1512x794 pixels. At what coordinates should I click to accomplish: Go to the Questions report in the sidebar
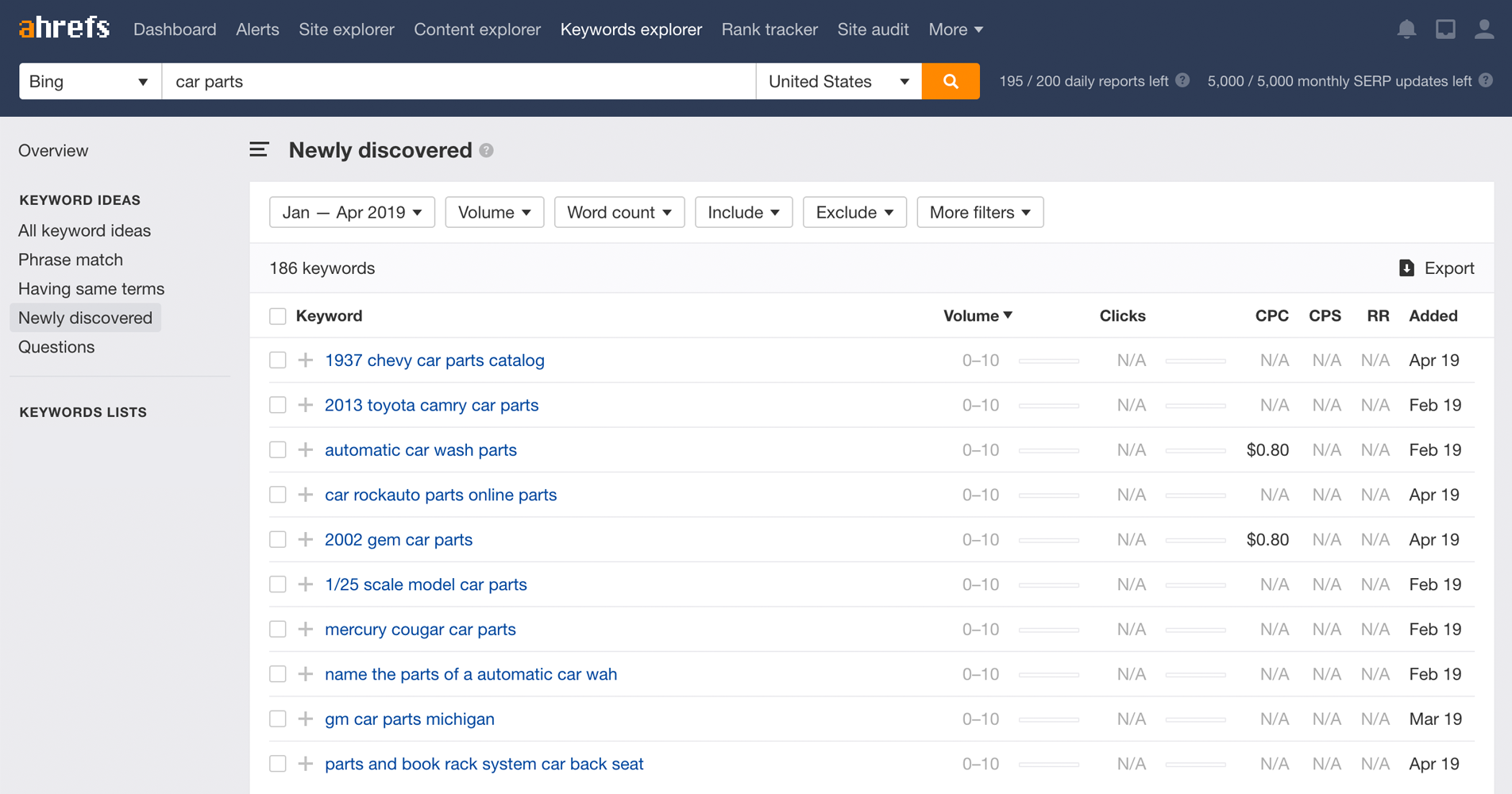pyautogui.click(x=56, y=347)
